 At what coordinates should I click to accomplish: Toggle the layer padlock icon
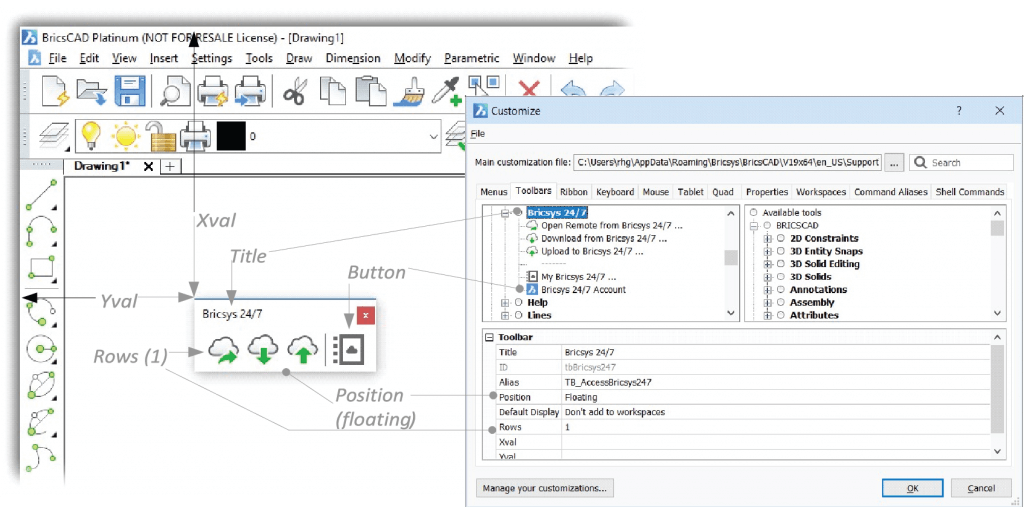click(159, 136)
